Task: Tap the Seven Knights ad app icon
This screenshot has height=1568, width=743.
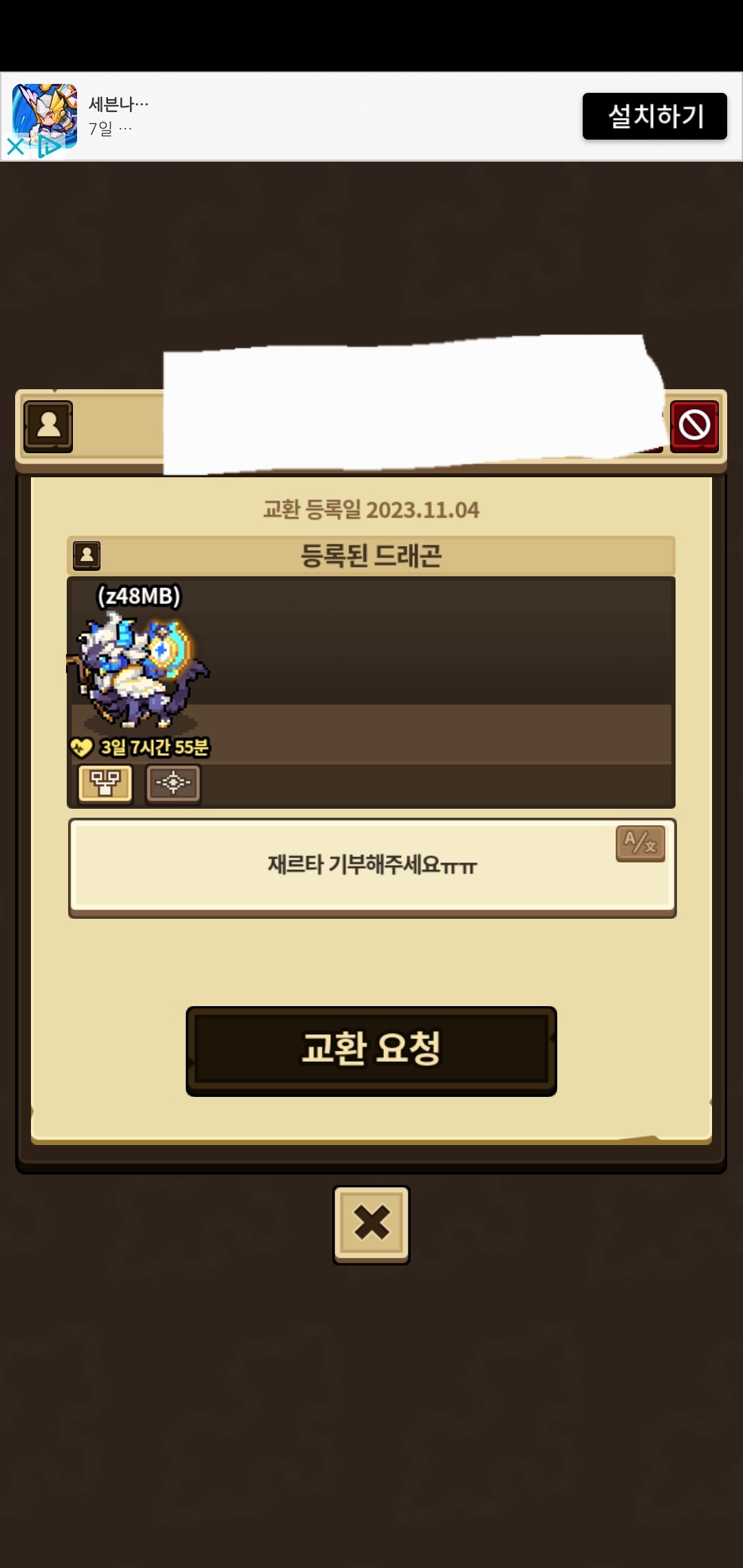Action: (x=45, y=116)
